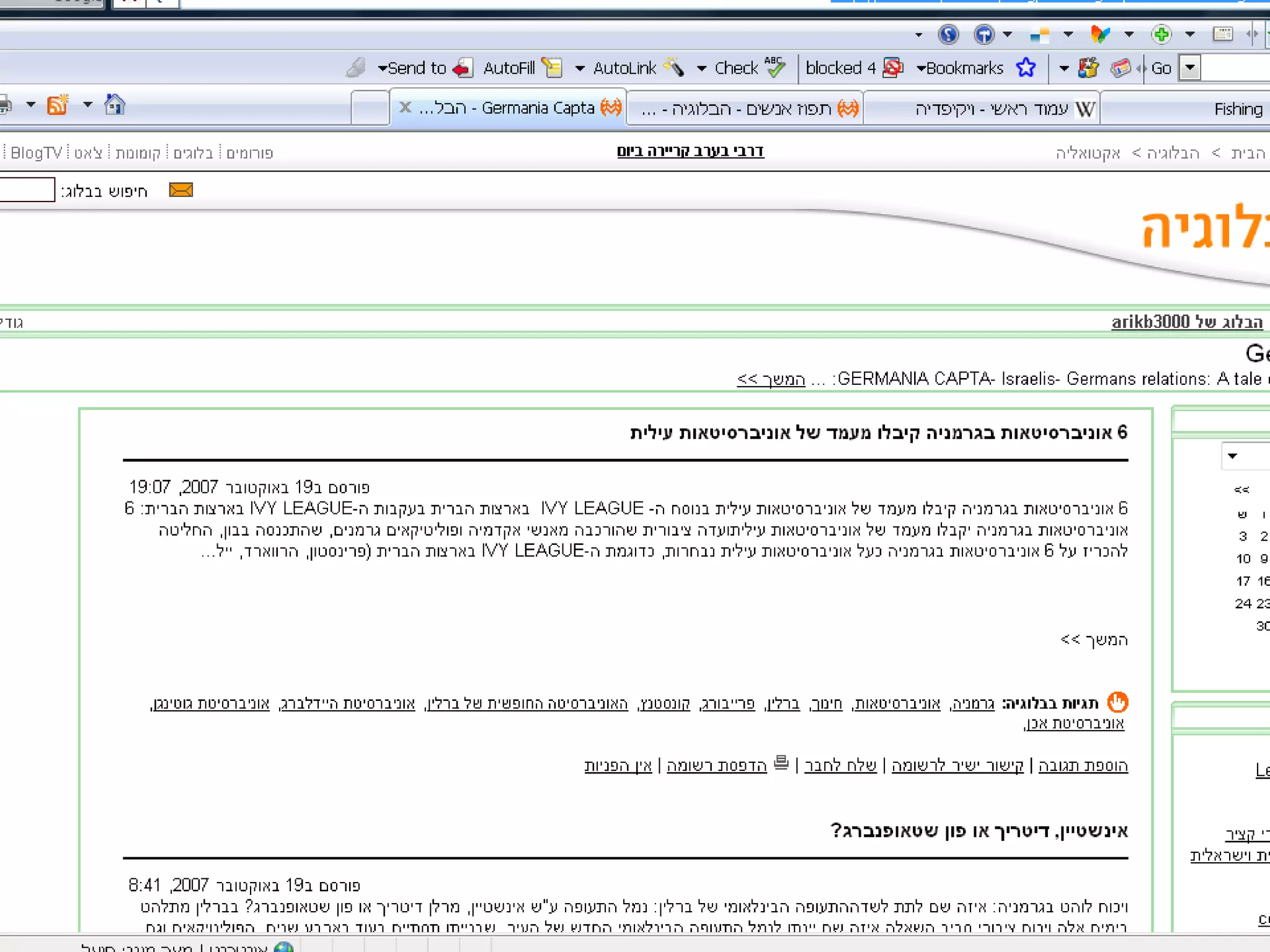Click the orange mail envelope icon
1270x952 pixels.
(181, 190)
